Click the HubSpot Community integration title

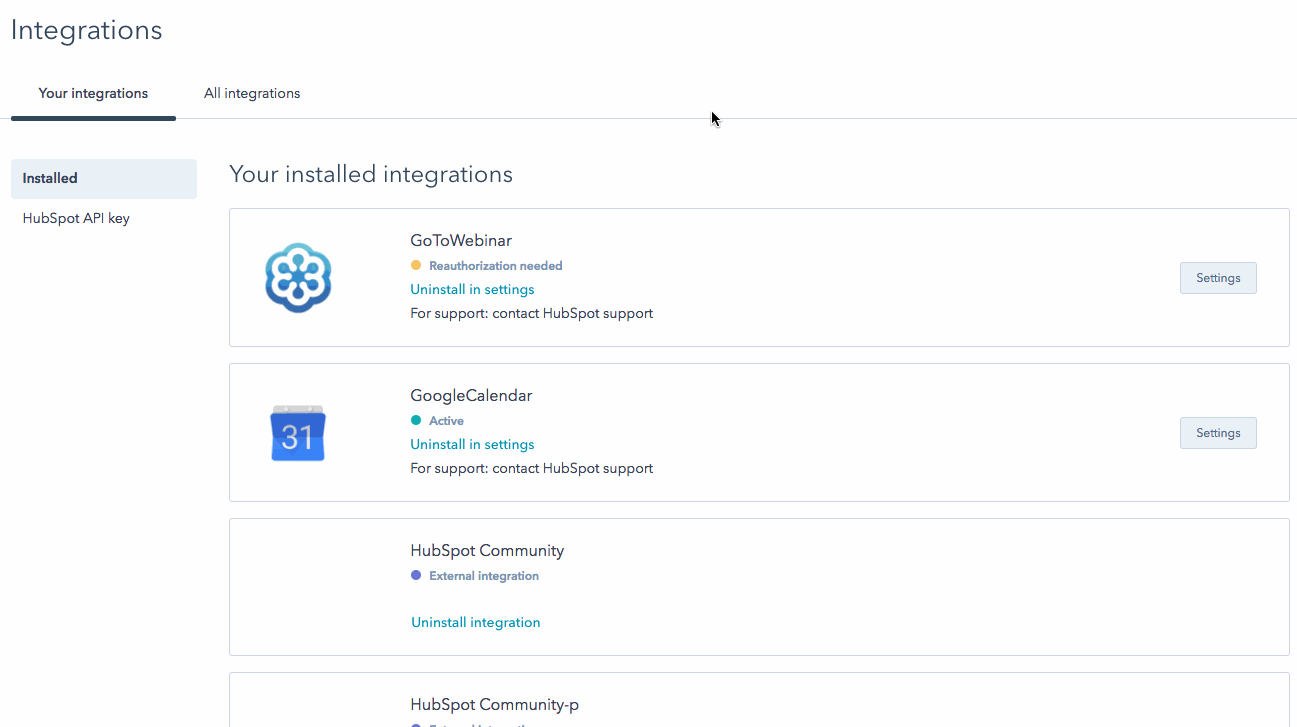487,550
